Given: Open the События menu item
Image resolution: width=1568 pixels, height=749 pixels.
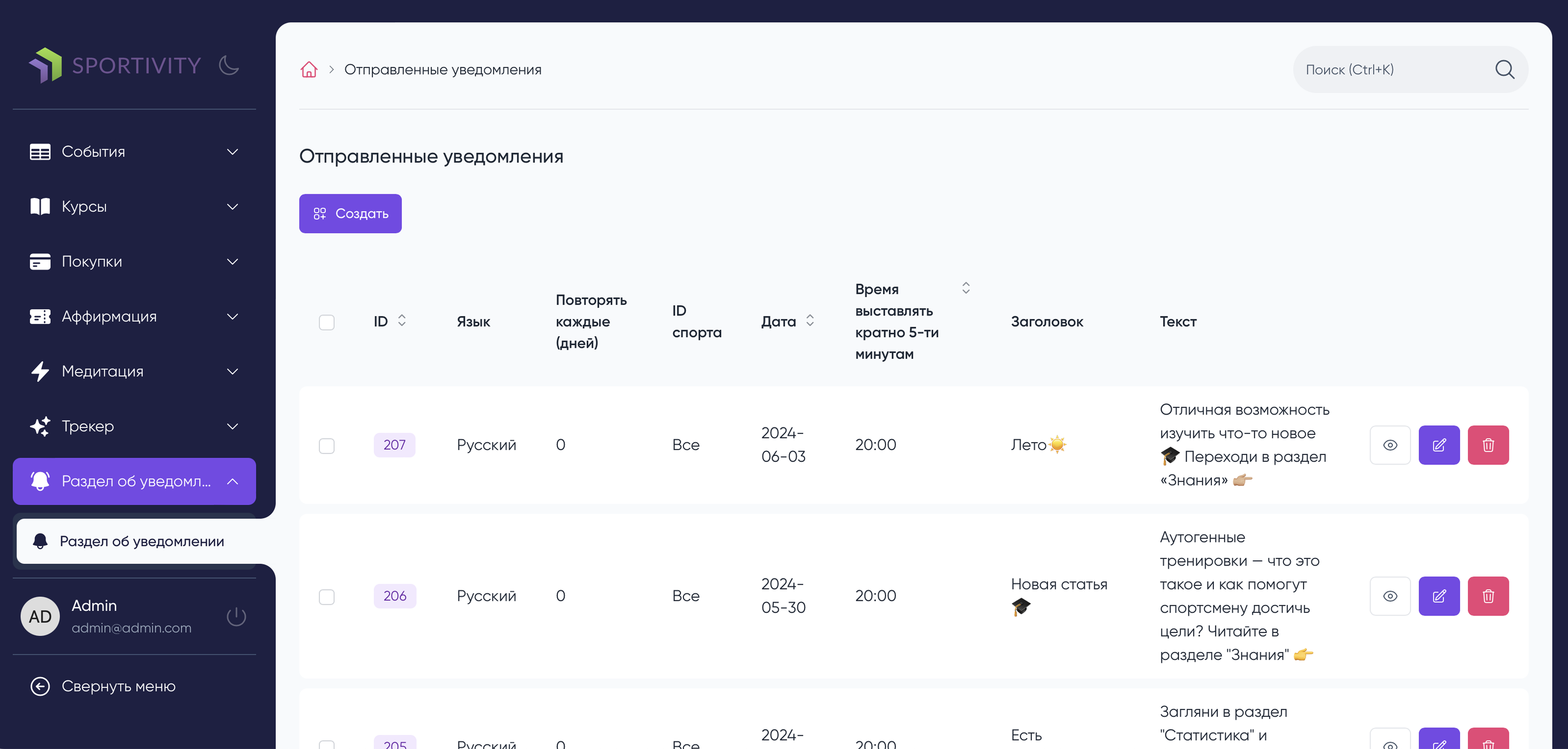Looking at the screenshot, I should coord(134,152).
